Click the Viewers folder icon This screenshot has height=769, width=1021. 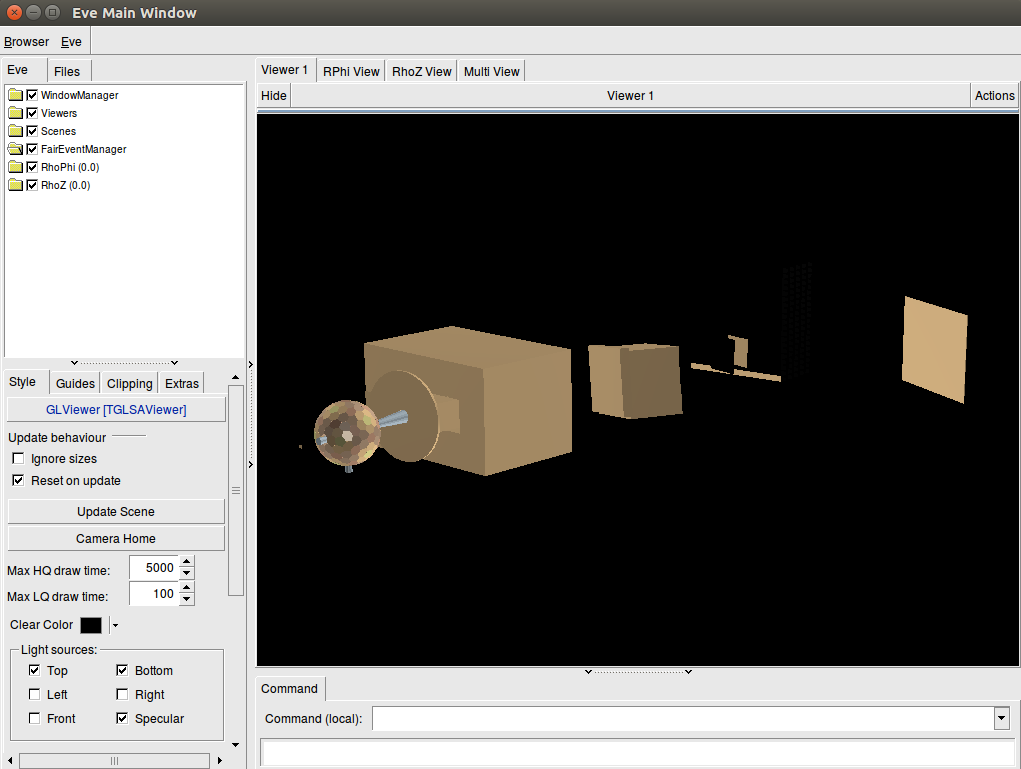coord(15,113)
